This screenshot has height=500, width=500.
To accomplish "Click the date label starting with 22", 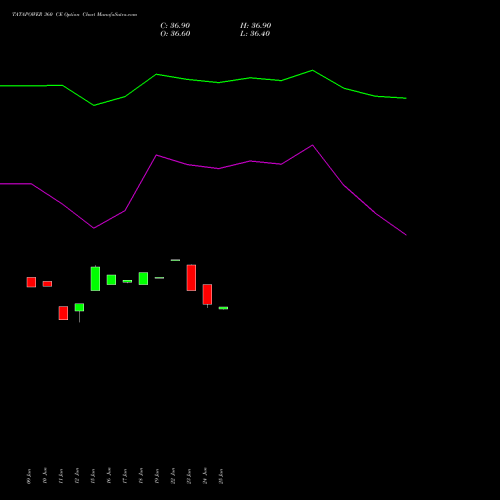I will pyautogui.click(x=173, y=476).
